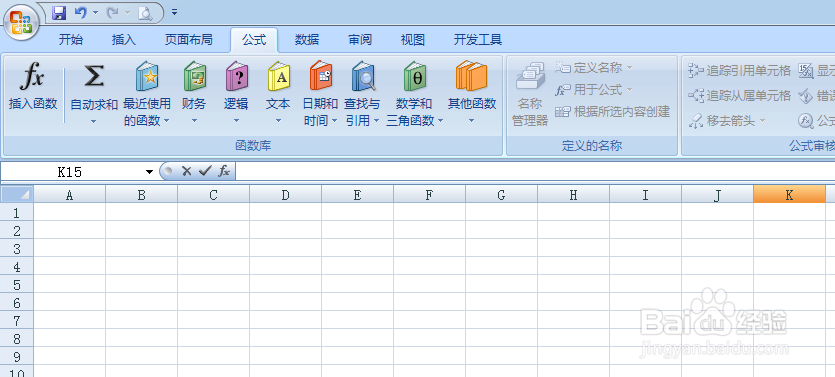Open the 数据 tab
The width and height of the screenshot is (835, 377).
pyautogui.click(x=307, y=40)
